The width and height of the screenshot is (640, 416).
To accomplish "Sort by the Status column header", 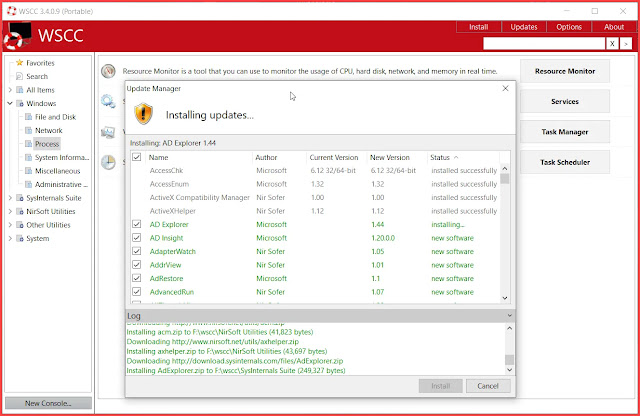I will (x=464, y=157).
